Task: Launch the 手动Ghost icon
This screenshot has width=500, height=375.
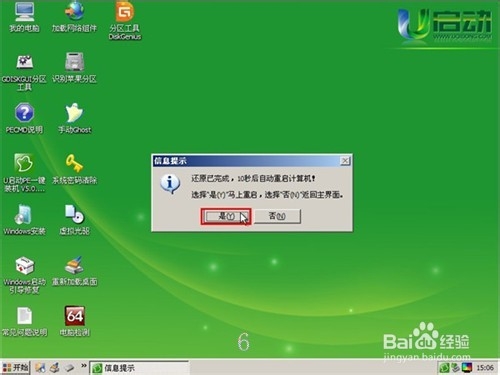Action: 74,118
